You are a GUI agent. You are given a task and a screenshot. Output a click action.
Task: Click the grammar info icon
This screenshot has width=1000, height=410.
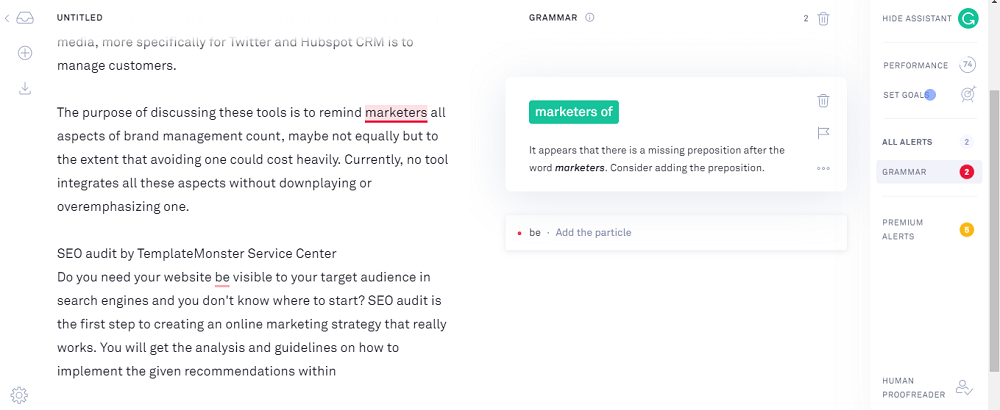pyautogui.click(x=590, y=18)
